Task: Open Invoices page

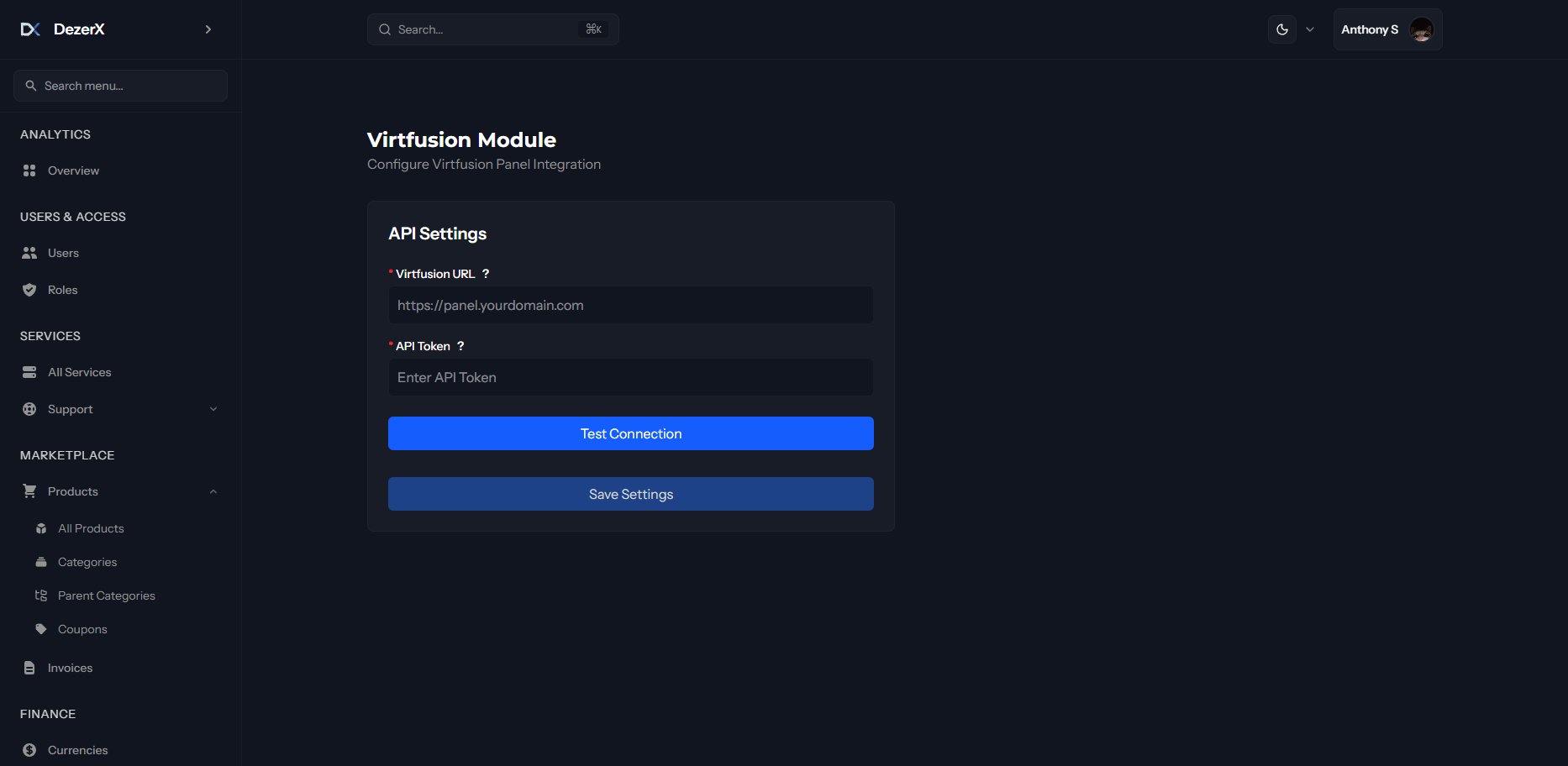Action: (x=120, y=668)
